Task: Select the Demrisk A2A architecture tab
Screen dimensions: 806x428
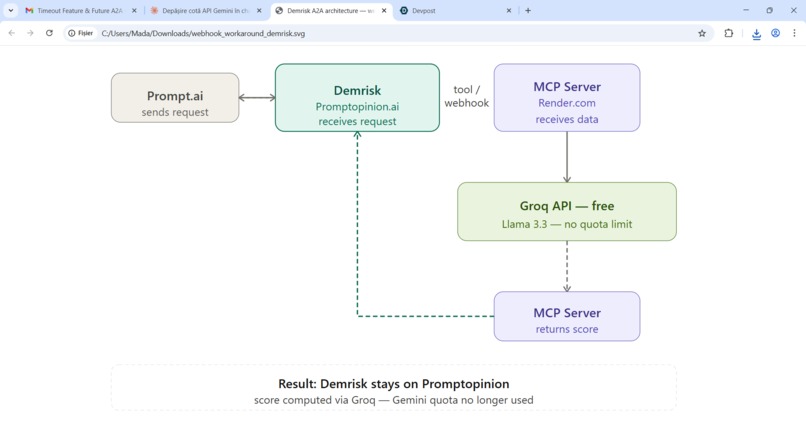Action: 332,10
